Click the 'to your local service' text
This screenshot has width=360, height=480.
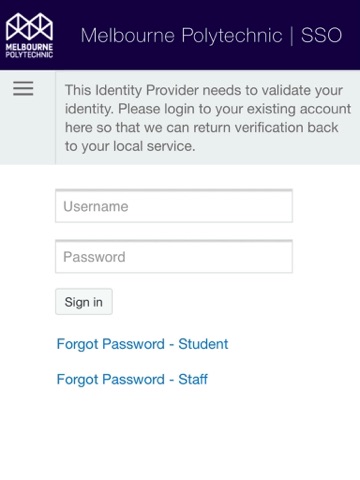tap(130, 146)
